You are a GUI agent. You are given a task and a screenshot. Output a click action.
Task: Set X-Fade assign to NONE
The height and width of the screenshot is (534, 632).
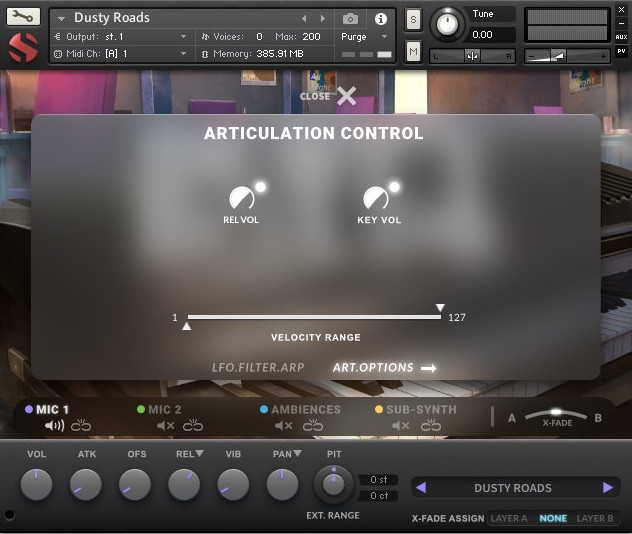click(x=553, y=518)
